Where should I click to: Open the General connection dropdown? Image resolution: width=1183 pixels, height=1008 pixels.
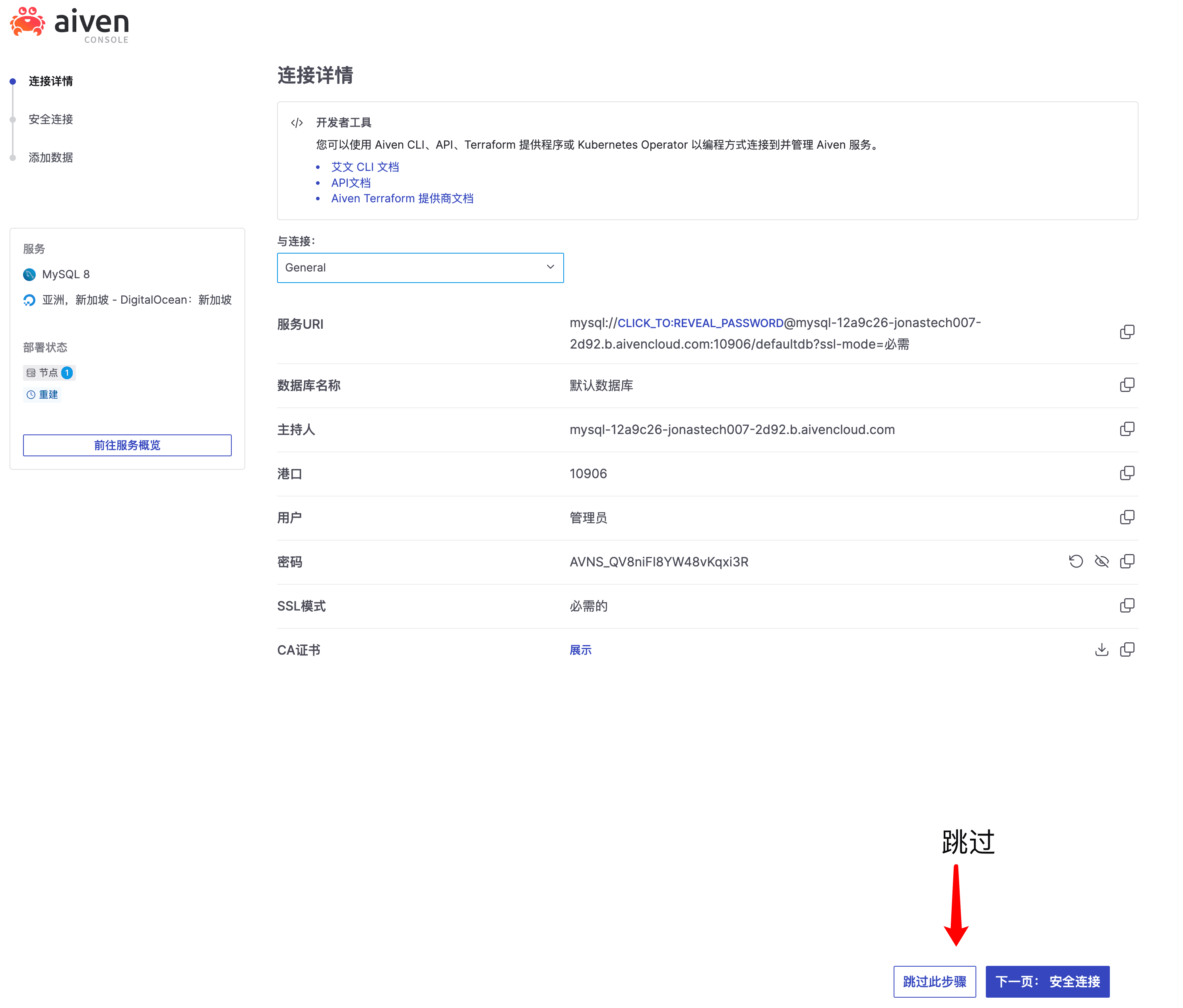[420, 268]
